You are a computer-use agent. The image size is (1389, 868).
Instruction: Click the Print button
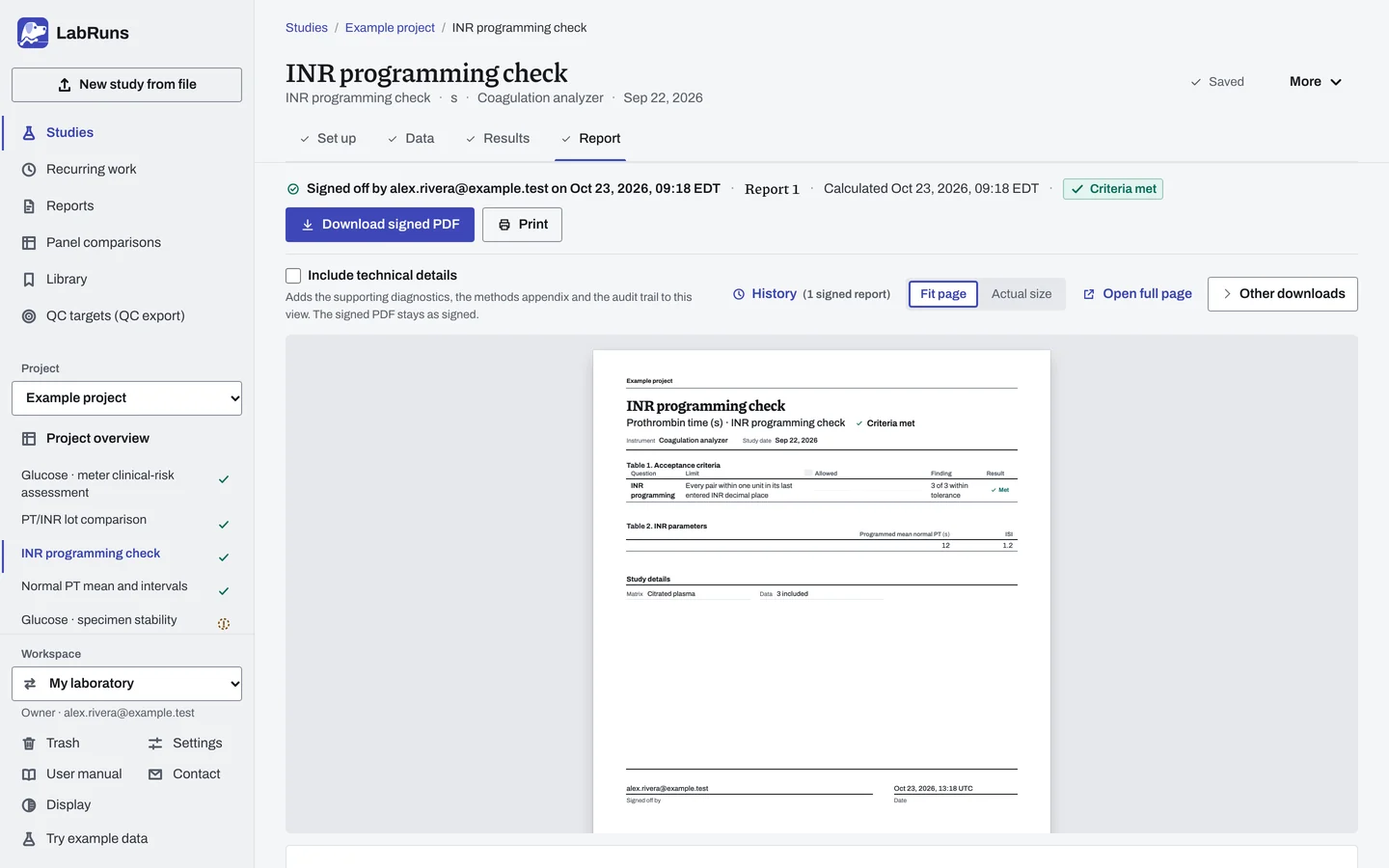tap(523, 225)
